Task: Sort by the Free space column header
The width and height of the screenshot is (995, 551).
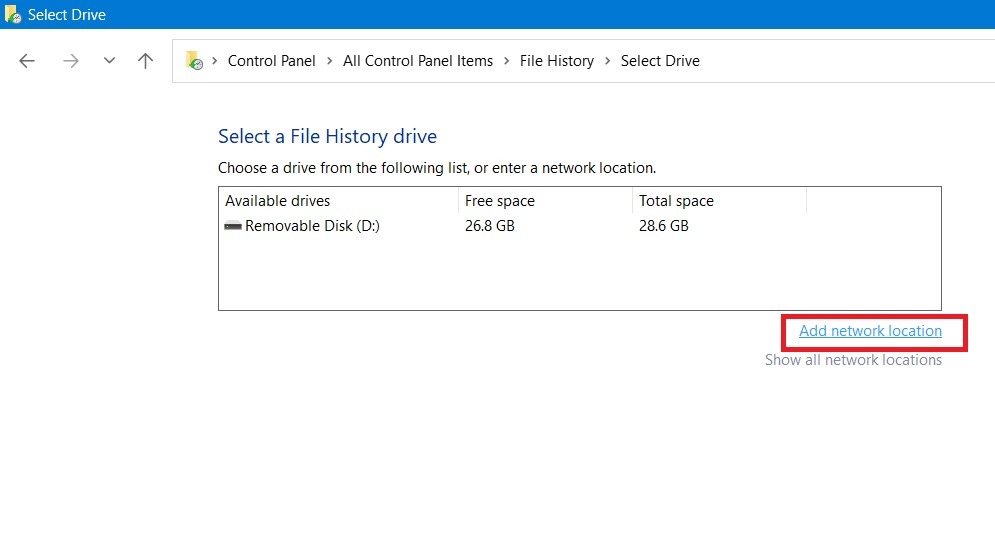Action: (x=500, y=201)
